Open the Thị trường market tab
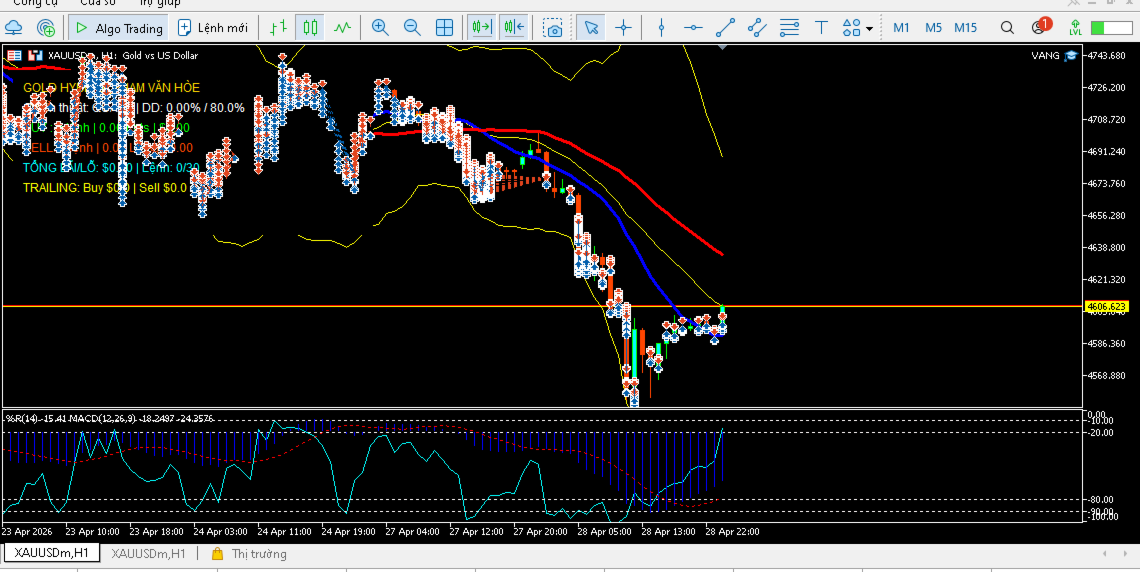Screen dimensions: 1140x572 (x=249, y=554)
